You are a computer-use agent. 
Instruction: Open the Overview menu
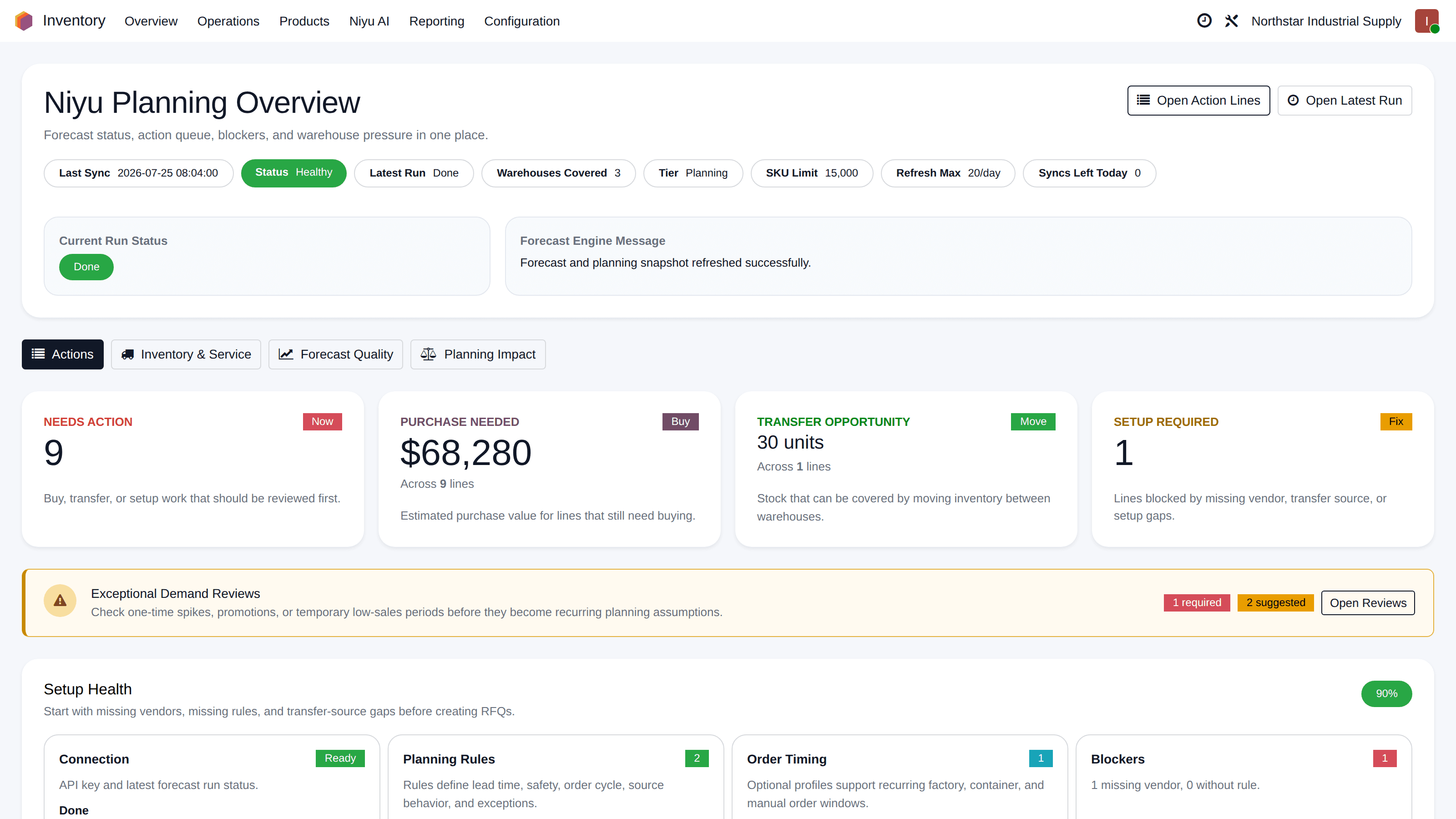click(151, 21)
